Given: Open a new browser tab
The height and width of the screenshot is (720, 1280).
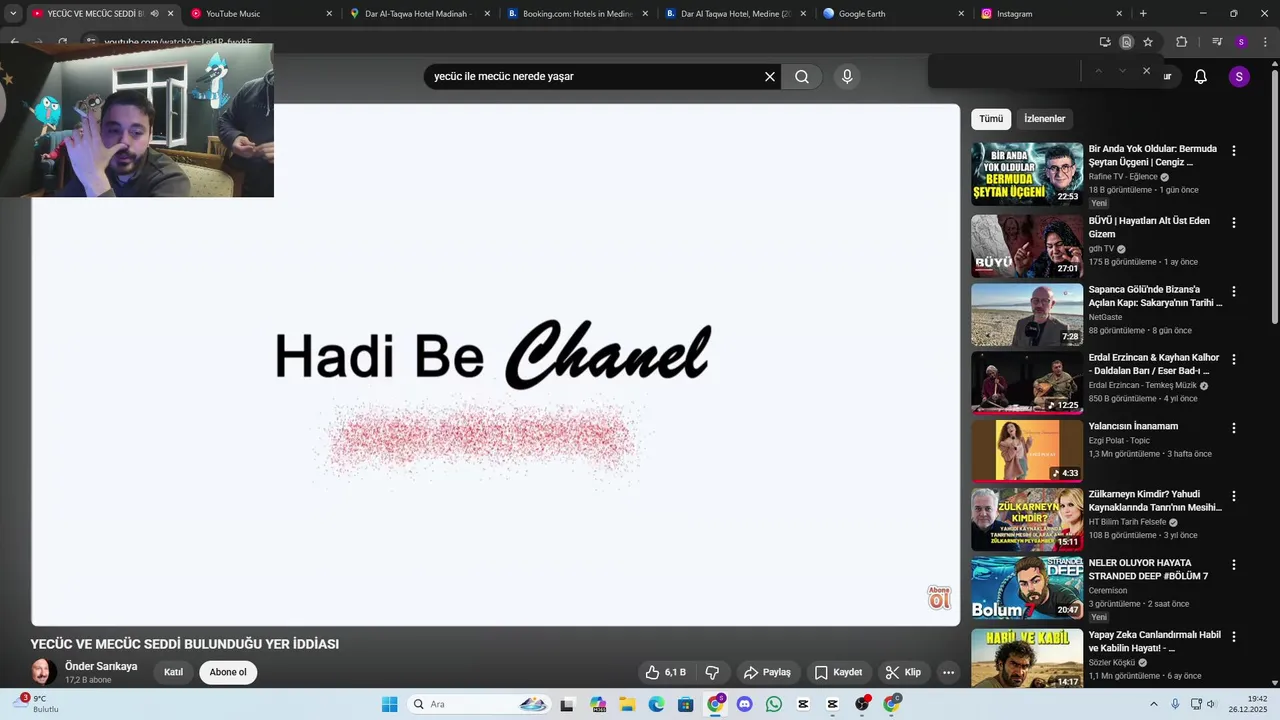Looking at the screenshot, I should (1143, 14).
